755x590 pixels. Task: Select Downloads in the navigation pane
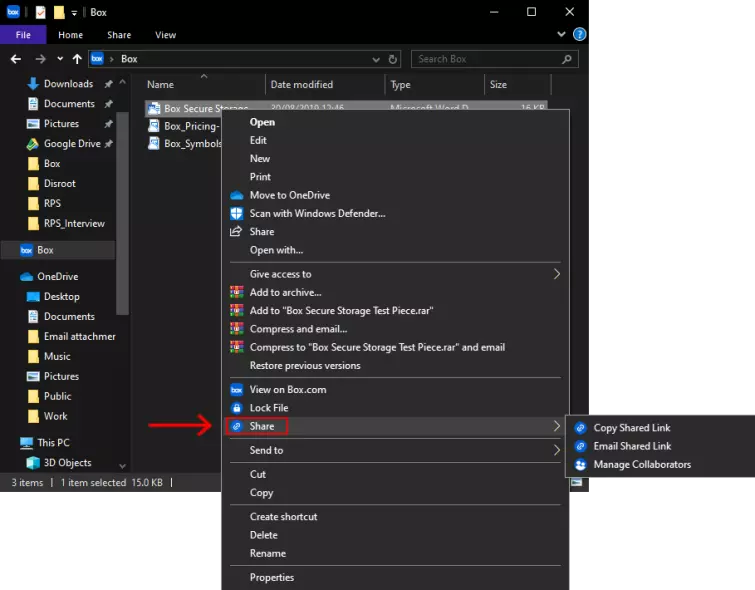68,84
